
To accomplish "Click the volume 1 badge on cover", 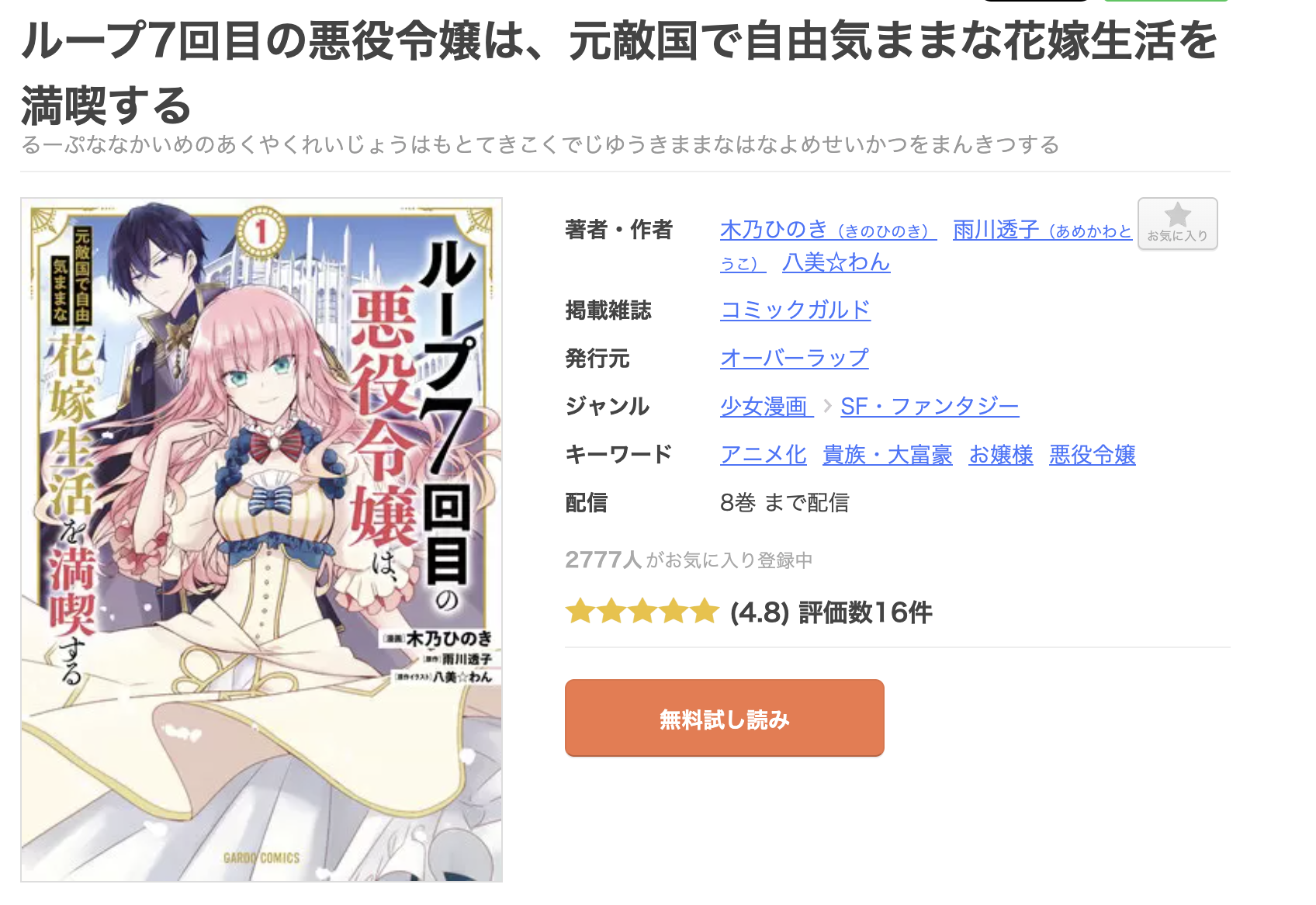I will pos(261,231).
